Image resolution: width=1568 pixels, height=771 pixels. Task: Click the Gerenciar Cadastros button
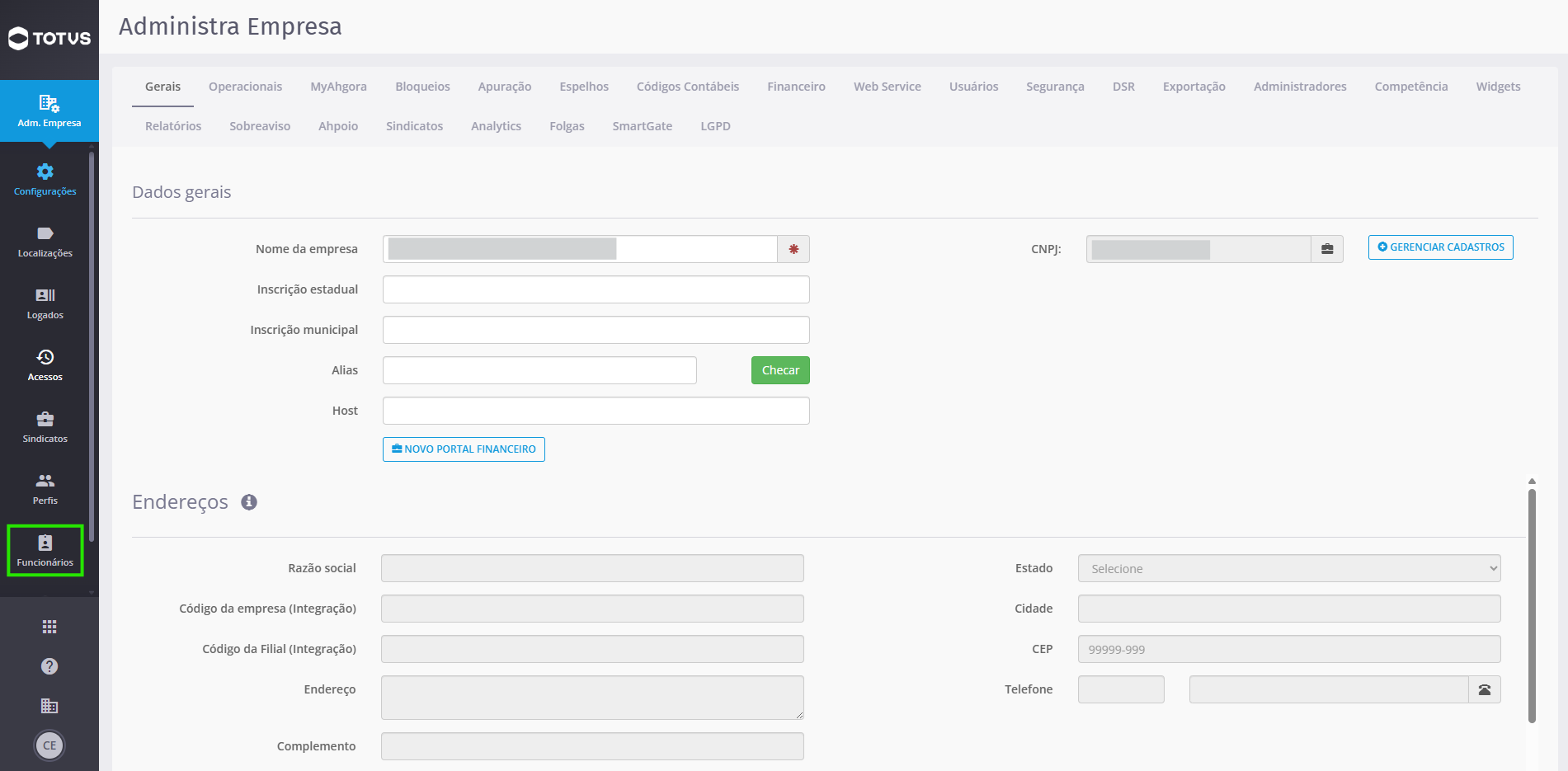click(x=1440, y=247)
